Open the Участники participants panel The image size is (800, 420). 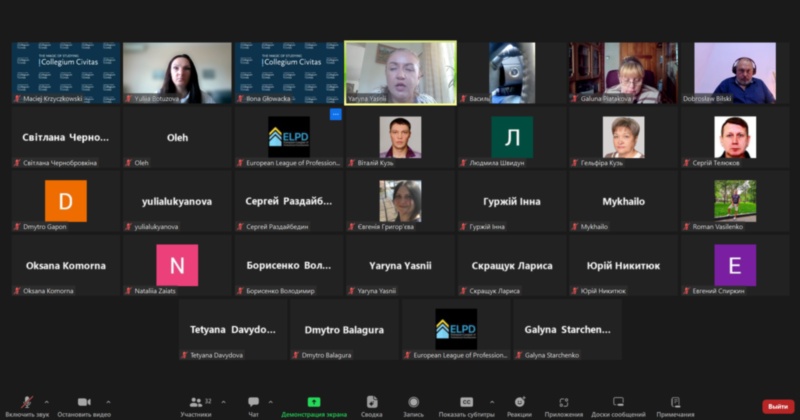coord(195,402)
